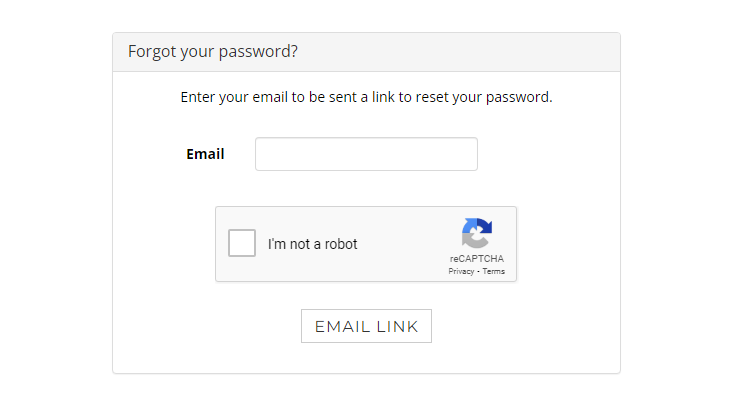Open the reCAPTCHA Terms link
The image size is (741, 396).
point(493,271)
